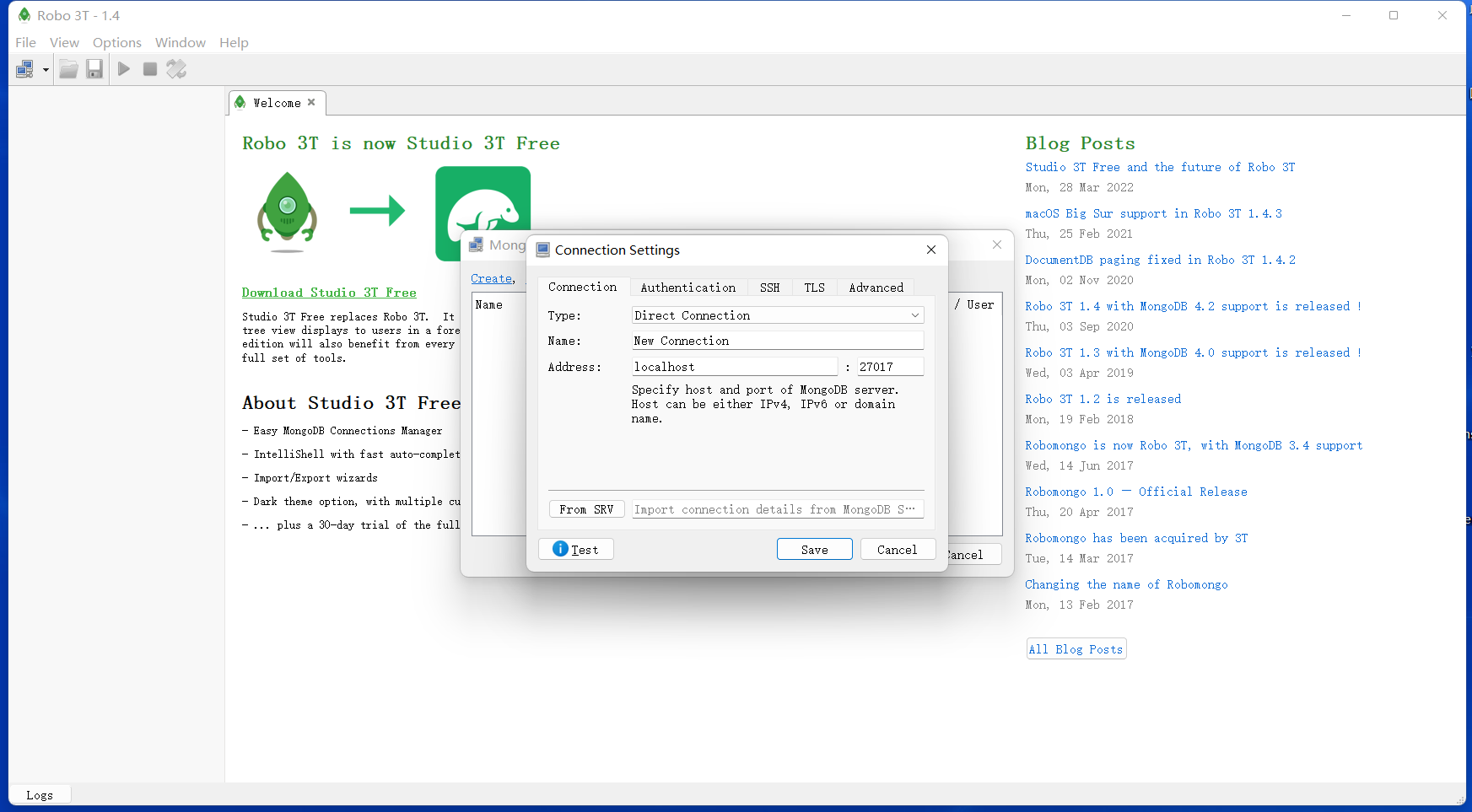The width and height of the screenshot is (1472, 812).
Task: Open the Help menu
Action: 234,42
